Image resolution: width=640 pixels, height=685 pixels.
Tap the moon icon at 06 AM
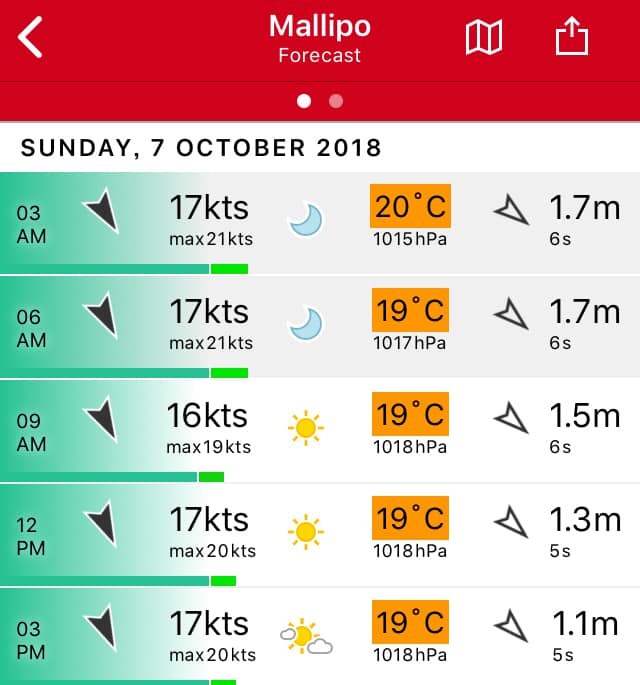point(306,324)
